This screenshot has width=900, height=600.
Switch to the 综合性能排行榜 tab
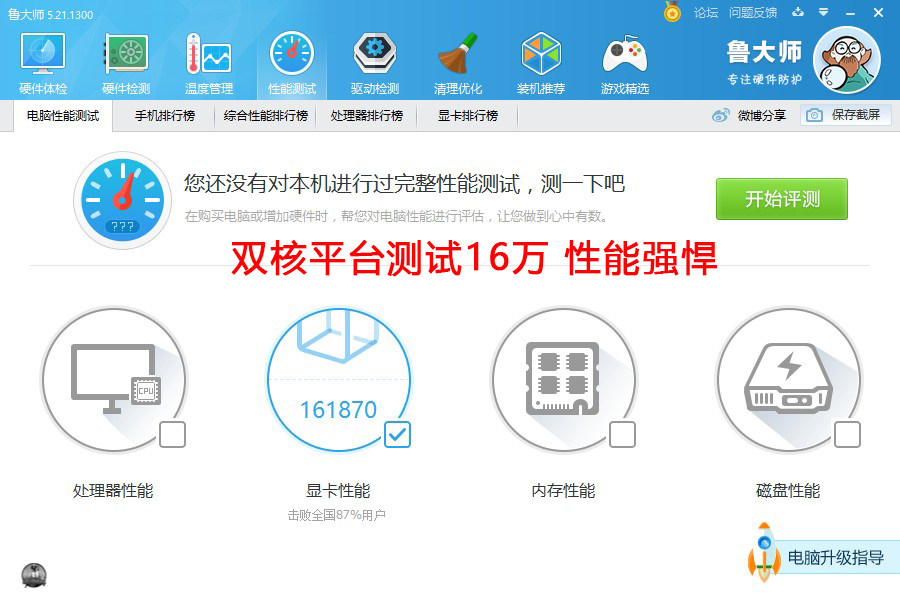point(266,115)
